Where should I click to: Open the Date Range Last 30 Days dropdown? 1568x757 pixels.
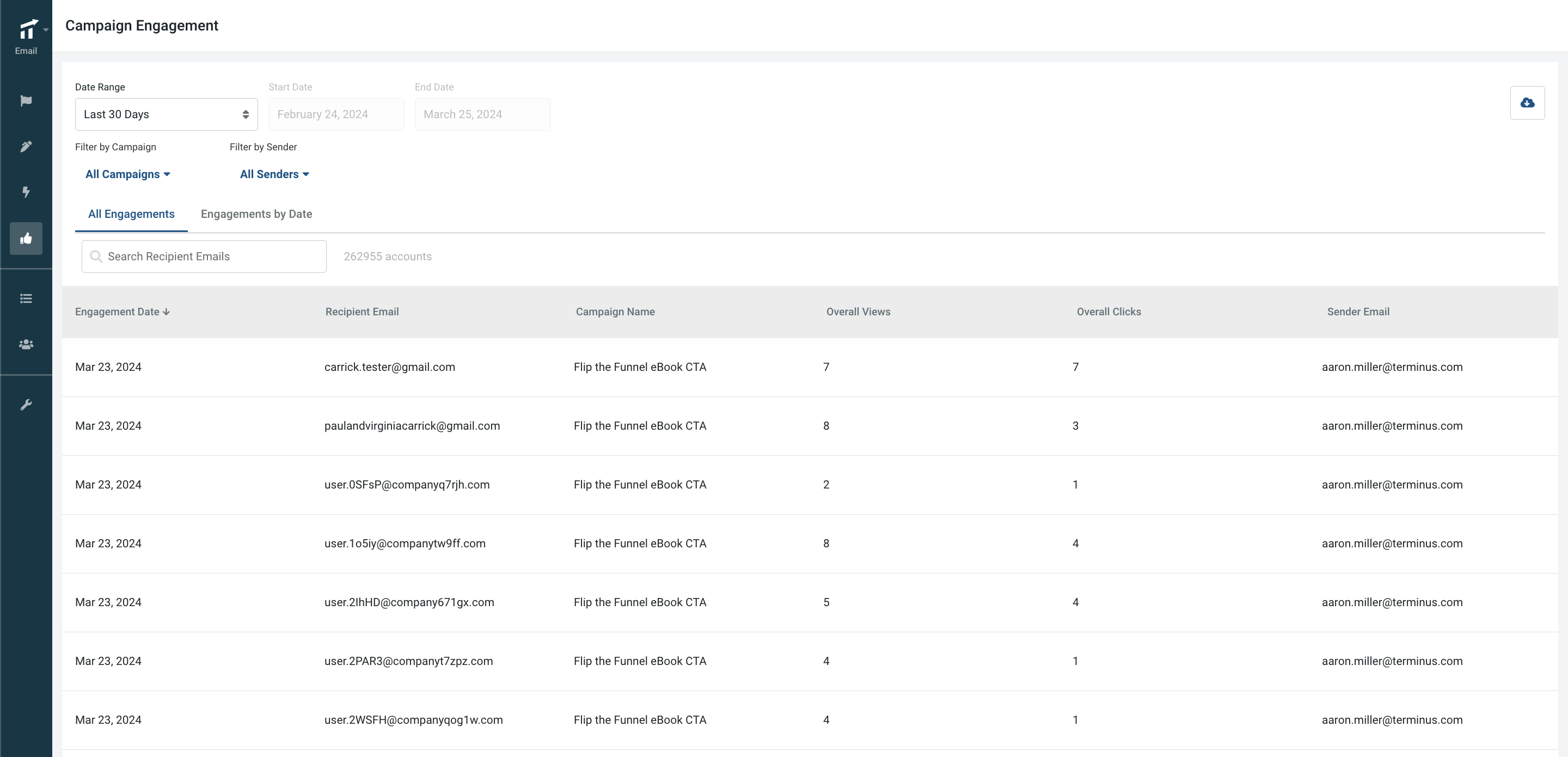tap(166, 114)
